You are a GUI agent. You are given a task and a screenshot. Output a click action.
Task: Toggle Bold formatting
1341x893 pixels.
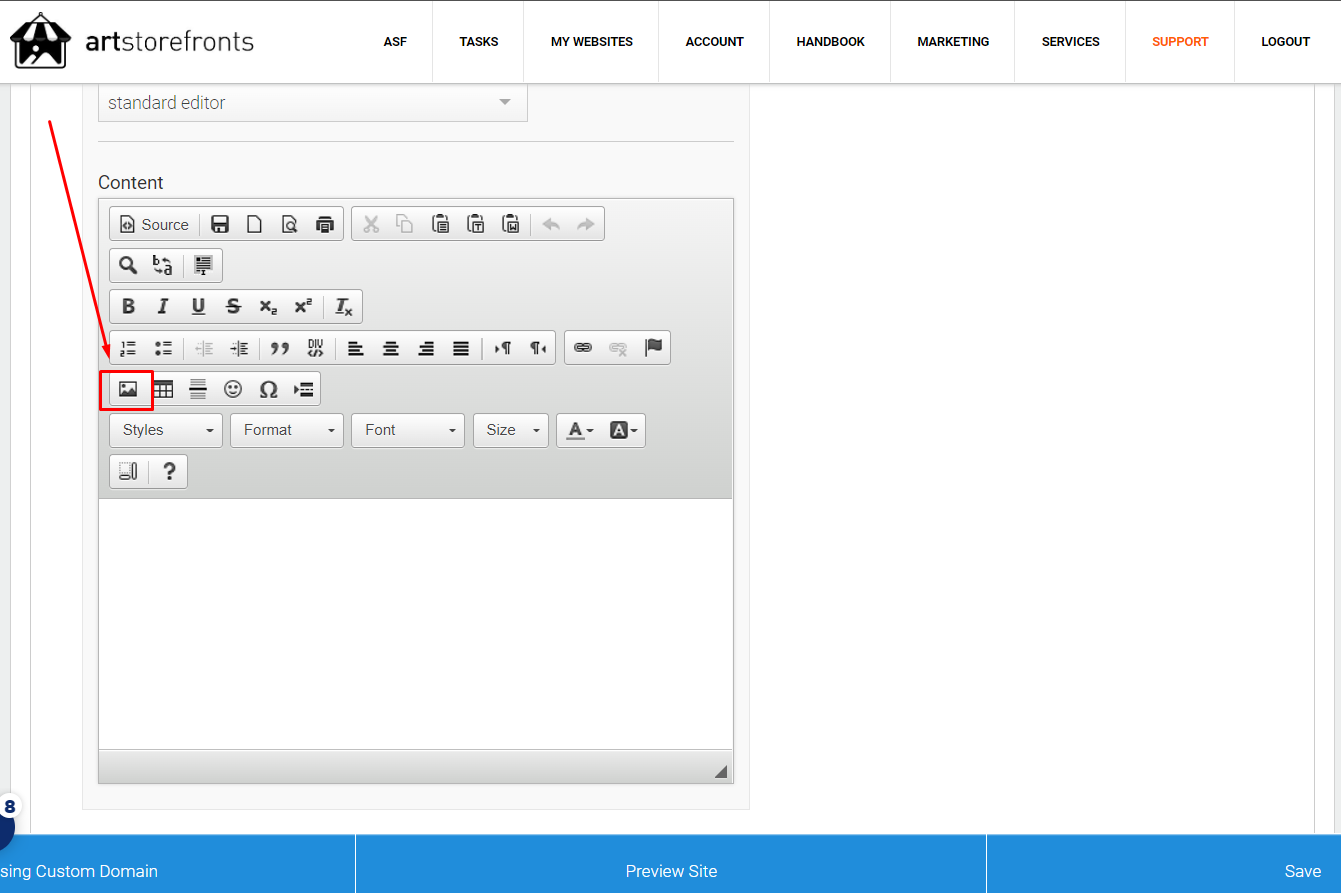coord(128,306)
